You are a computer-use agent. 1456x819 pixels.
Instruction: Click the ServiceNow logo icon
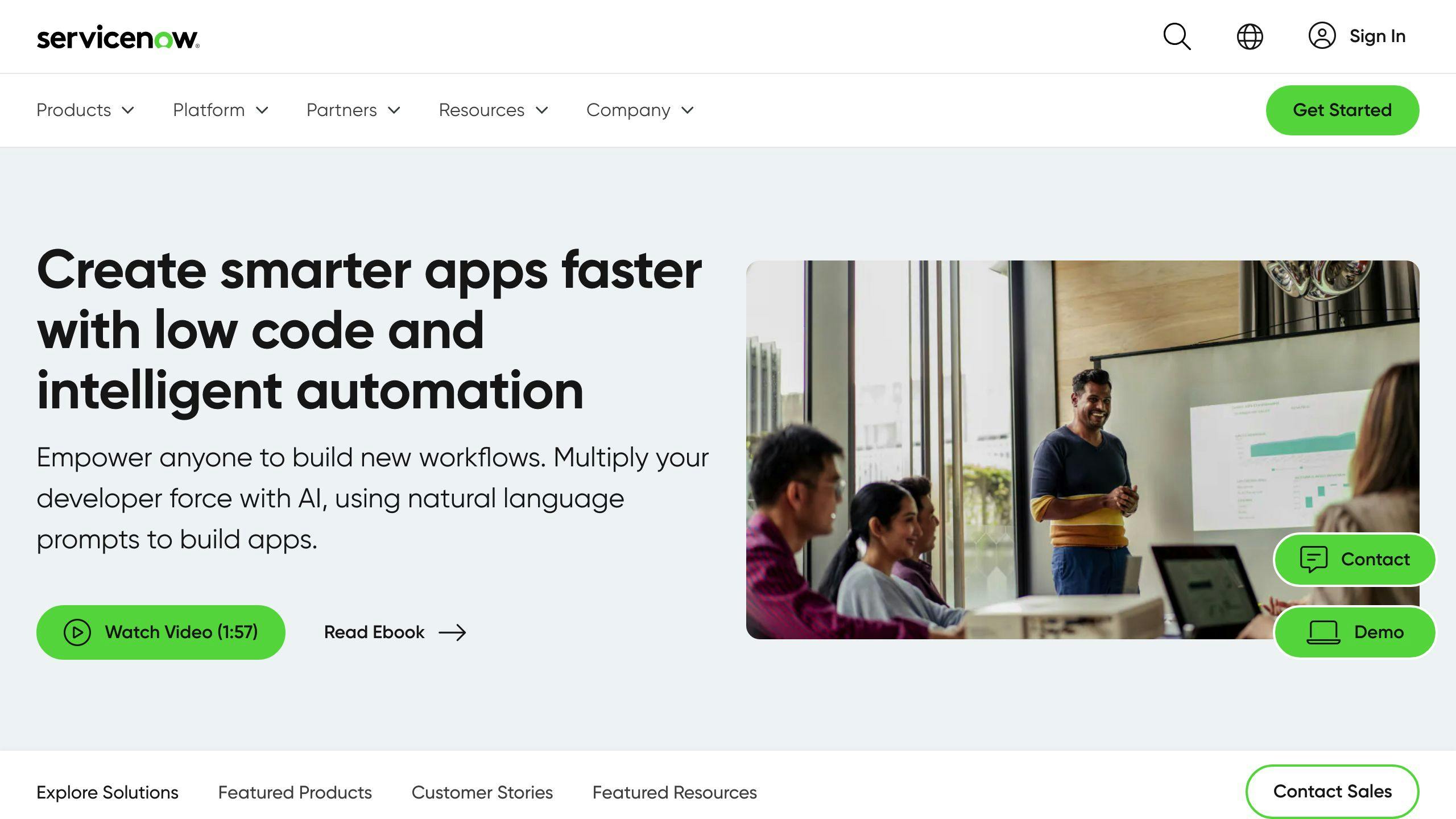pos(118,36)
